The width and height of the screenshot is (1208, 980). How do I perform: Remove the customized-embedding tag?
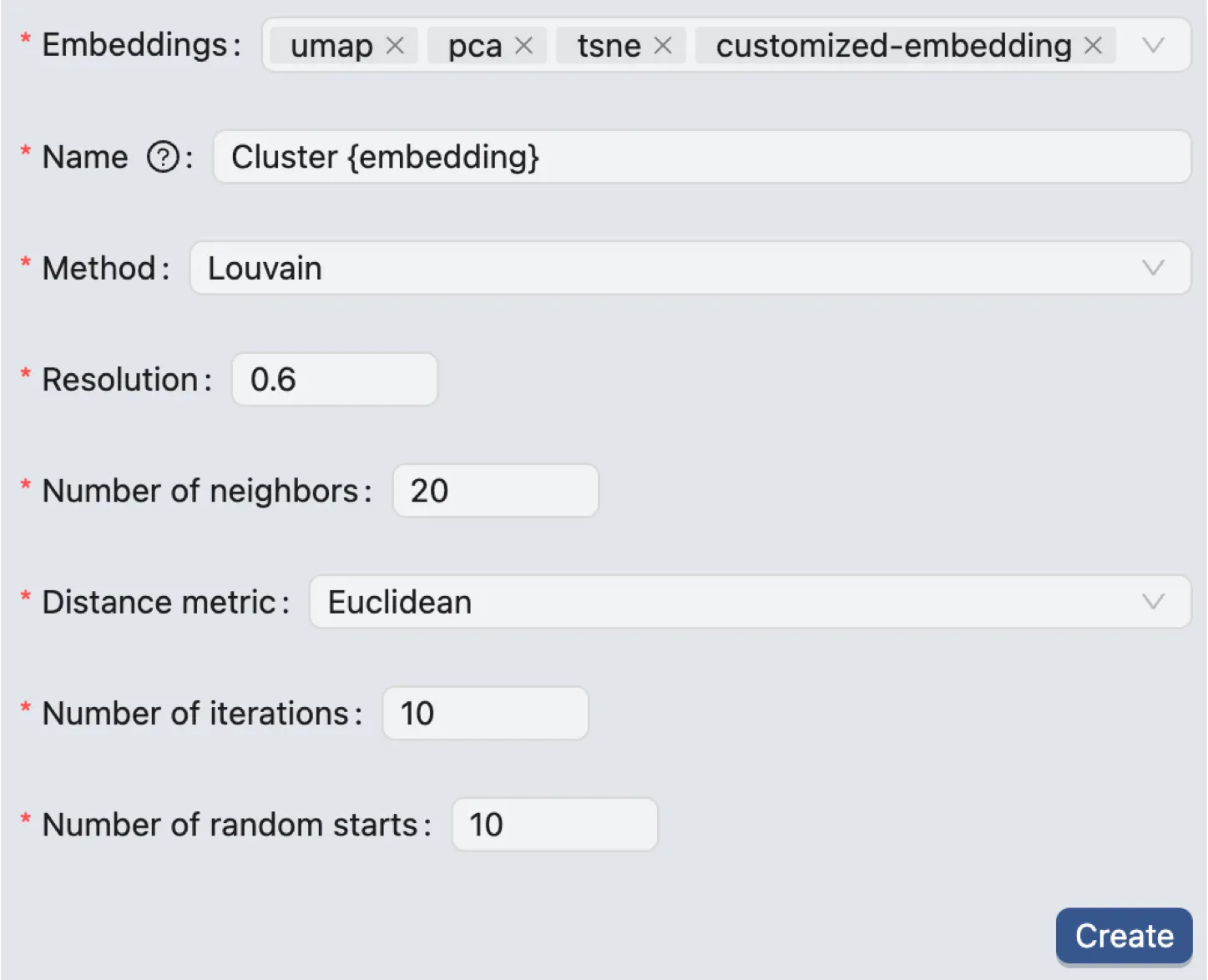[1093, 46]
